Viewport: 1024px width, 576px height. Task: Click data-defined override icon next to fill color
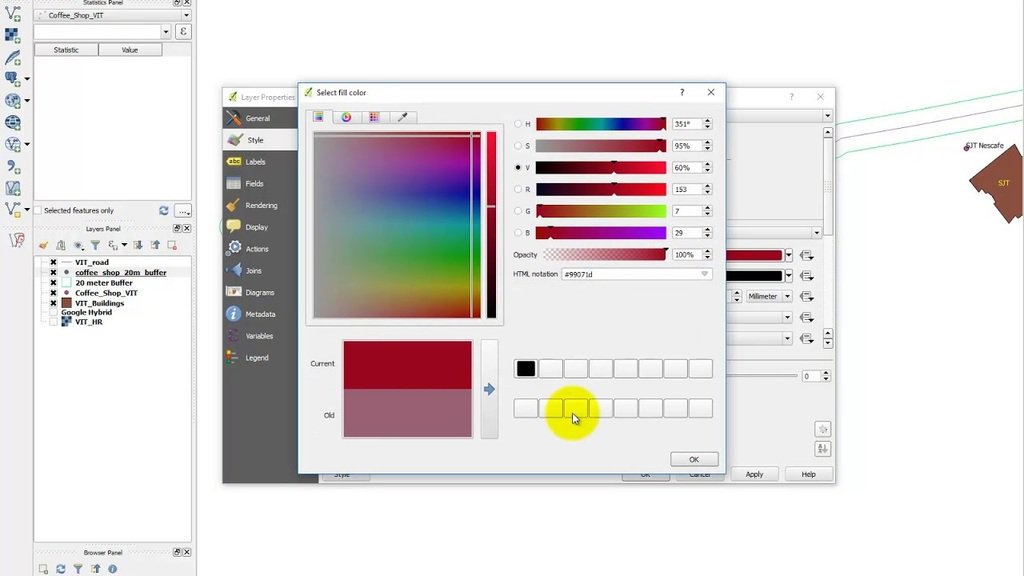tap(807, 255)
